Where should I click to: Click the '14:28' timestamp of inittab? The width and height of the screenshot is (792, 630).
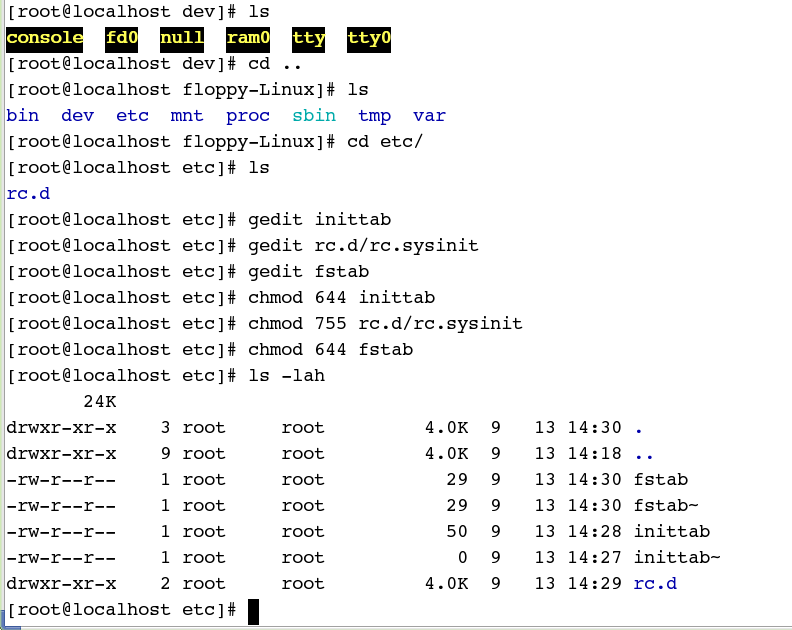coord(595,532)
